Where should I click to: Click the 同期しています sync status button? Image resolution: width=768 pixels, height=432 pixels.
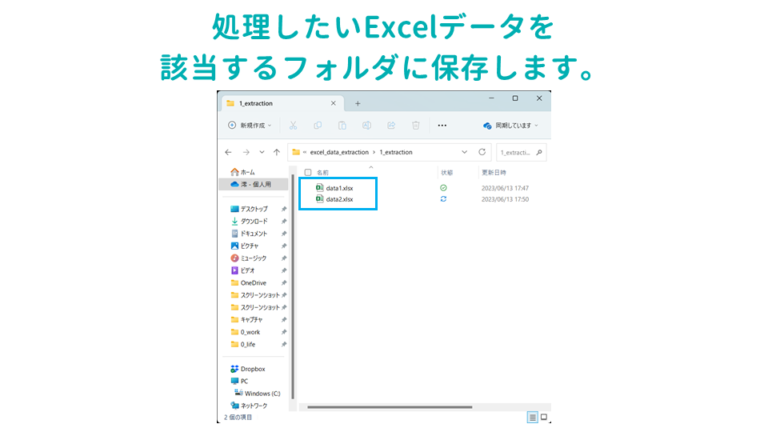click(x=510, y=126)
